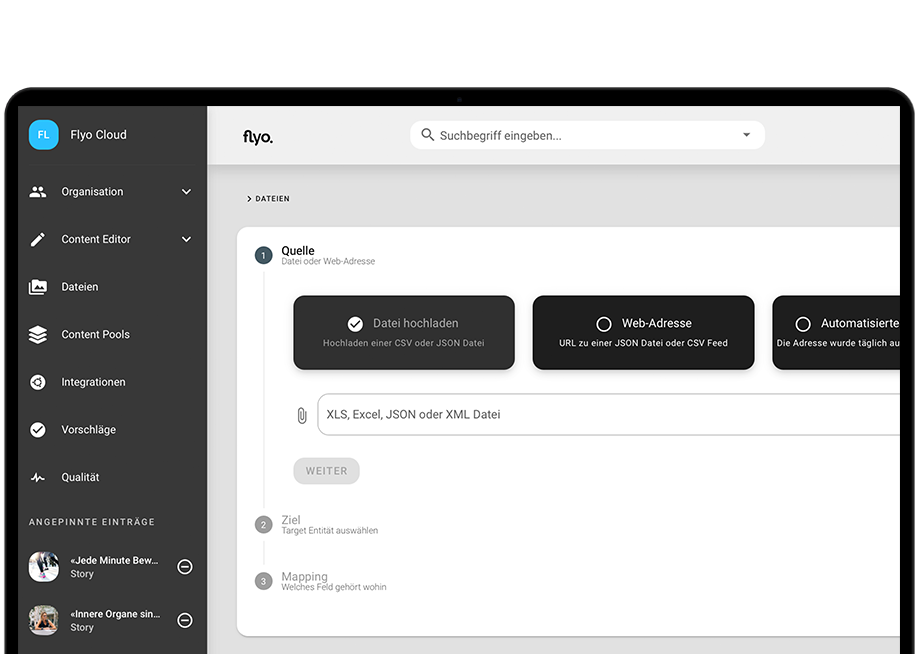The image size is (920, 654).
Task: Click the Ziel step heading
Action: (291, 520)
